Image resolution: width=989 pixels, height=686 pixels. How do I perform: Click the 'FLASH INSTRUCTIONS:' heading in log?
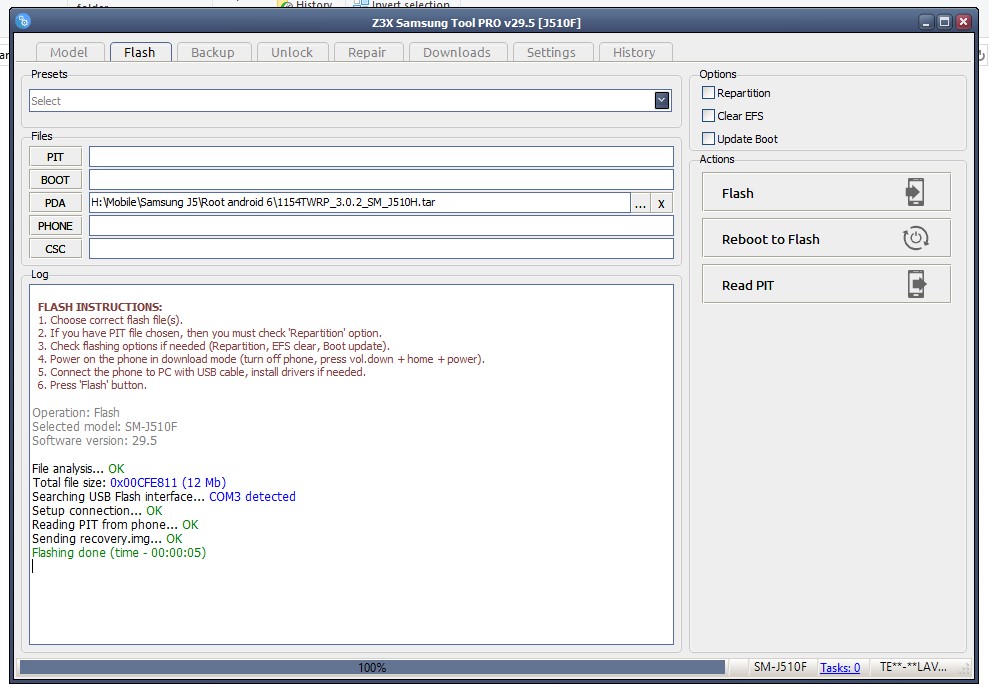coord(100,307)
